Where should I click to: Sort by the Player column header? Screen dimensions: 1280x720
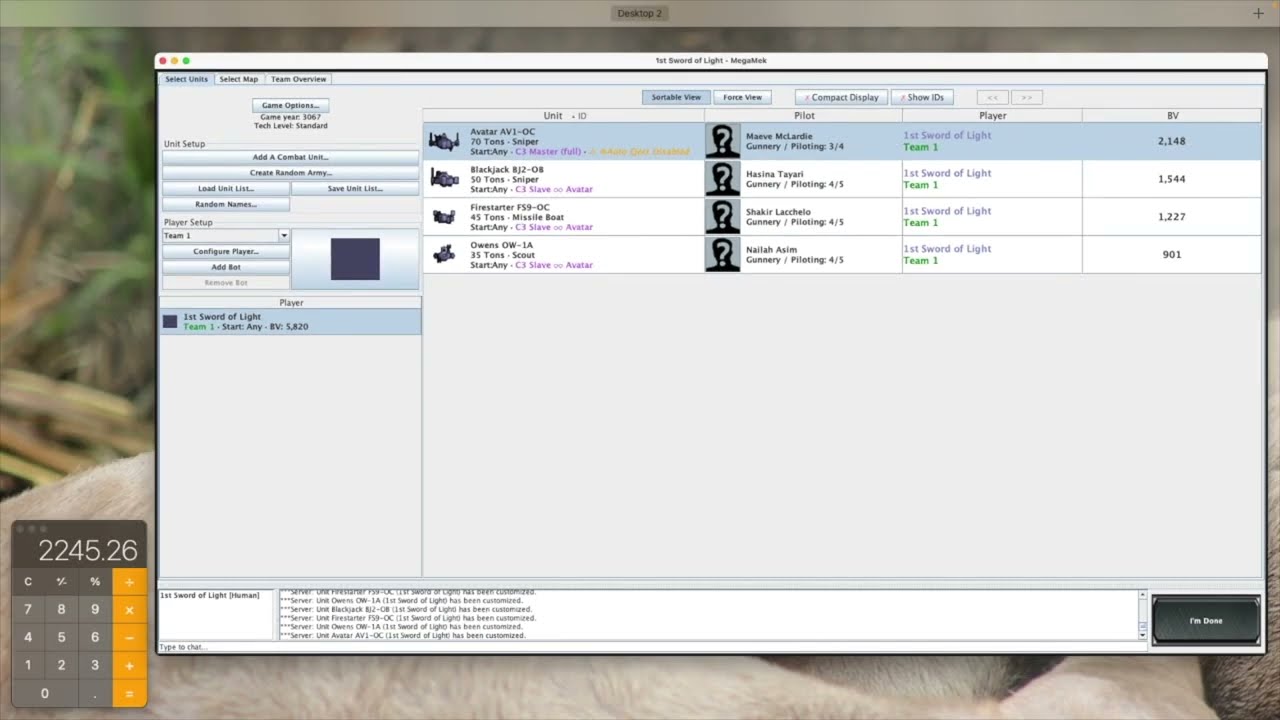pyautogui.click(x=992, y=116)
